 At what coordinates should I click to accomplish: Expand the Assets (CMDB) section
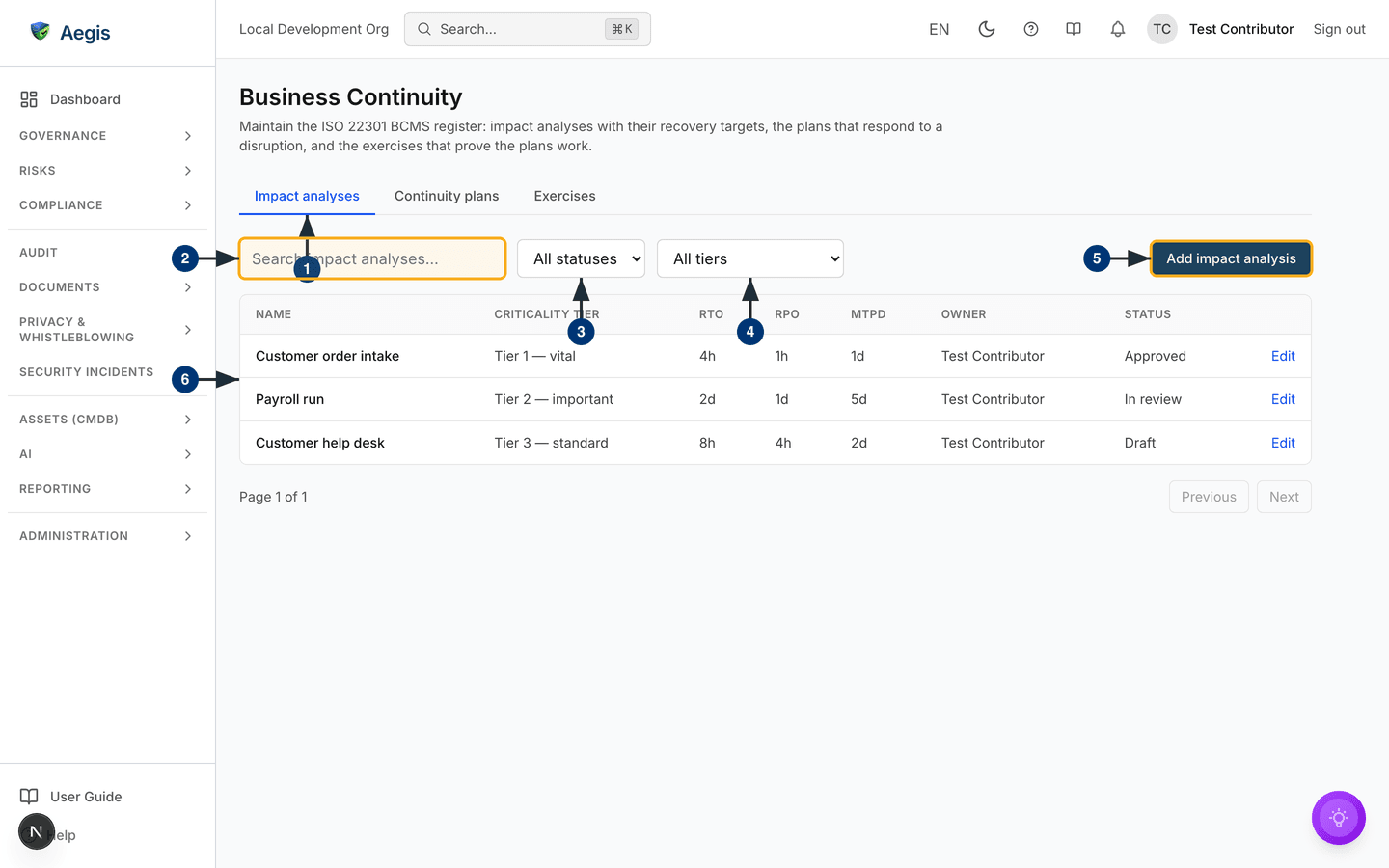pos(106,420)
